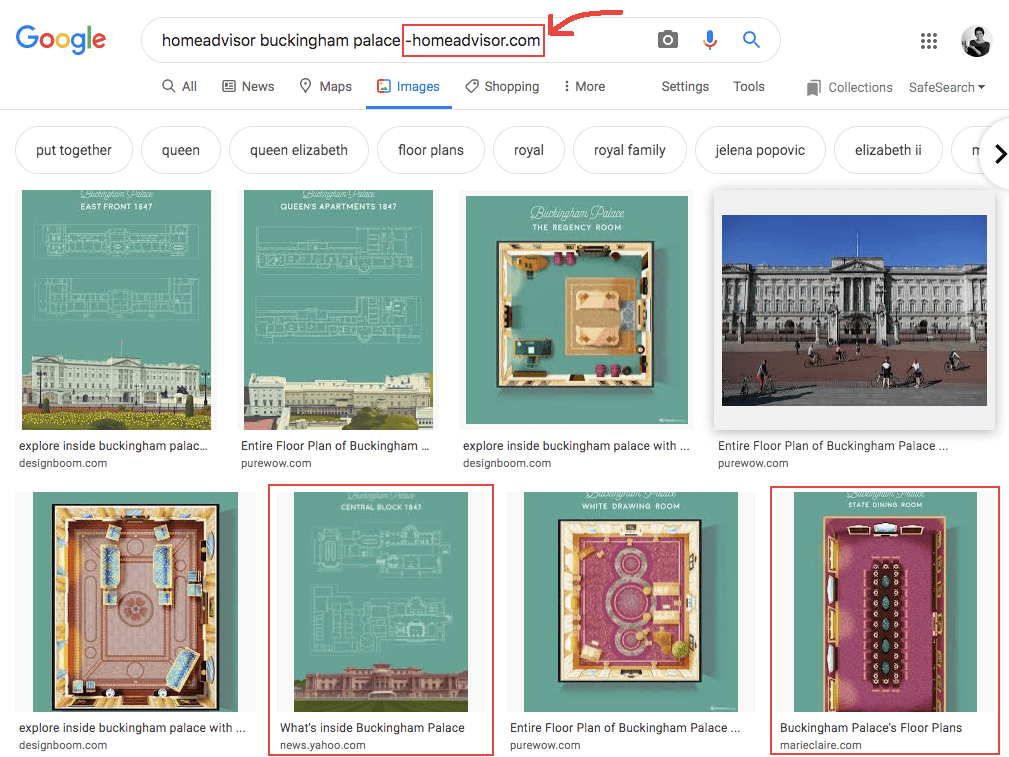Start voice search with microphone icon

click(709, 40)
